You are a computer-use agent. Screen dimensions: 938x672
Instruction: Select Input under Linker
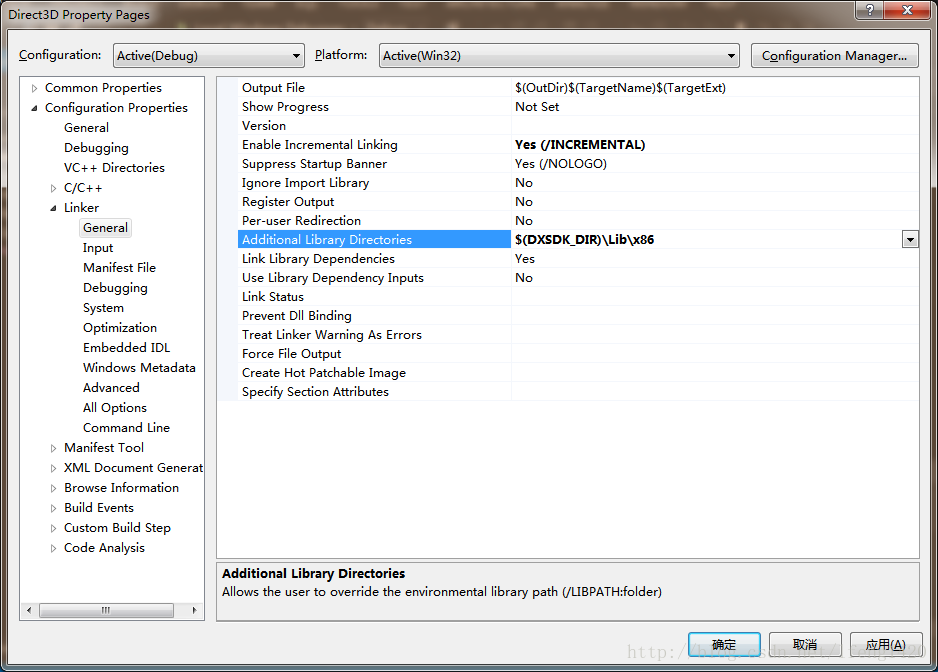[98, 248]
